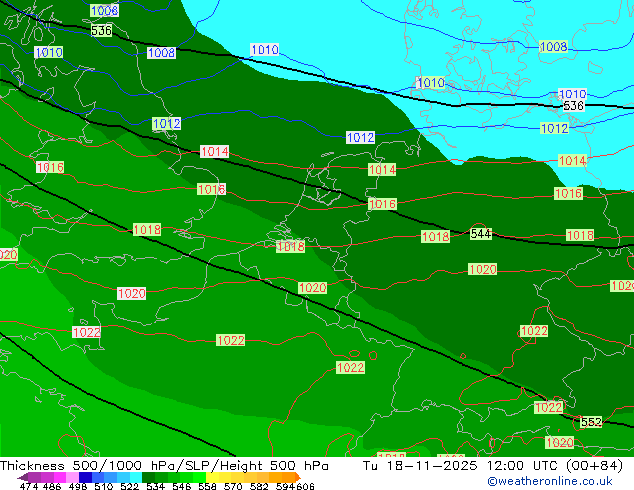
Task: Click the purple arrow start of legend
Action: coord(23,477)
